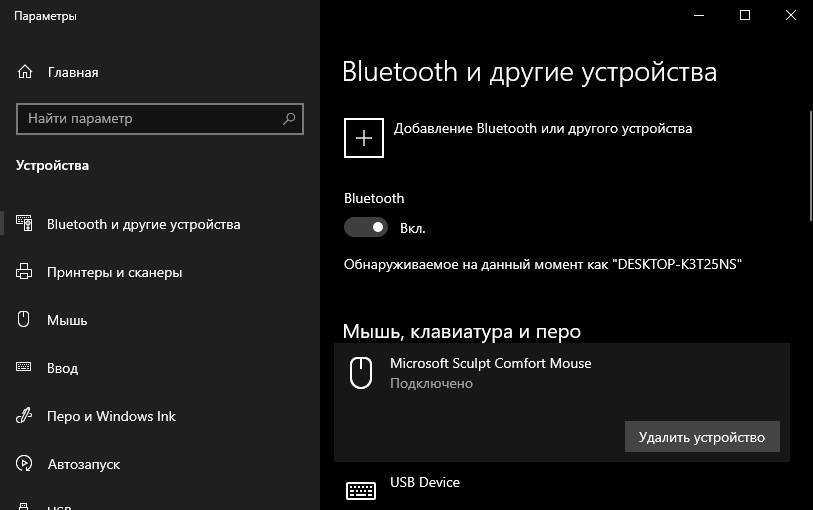Viewport: 813px width, 510px height.
Task: Click the Home icon in sidebar
Action: pyautogui.click(x=25, y=72)
